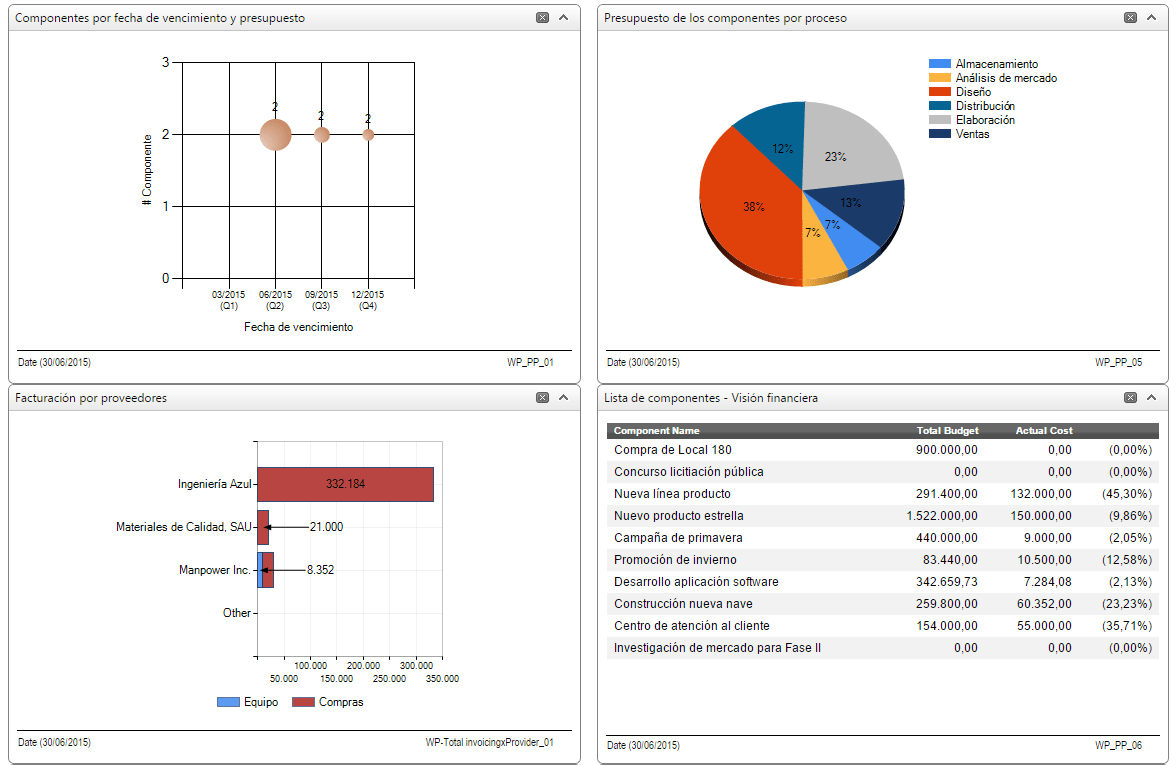The image size is (1176, 765).
Task: Click the Ingeniería Azul bar
Action: pyautogui.click(x=345, y=483)
